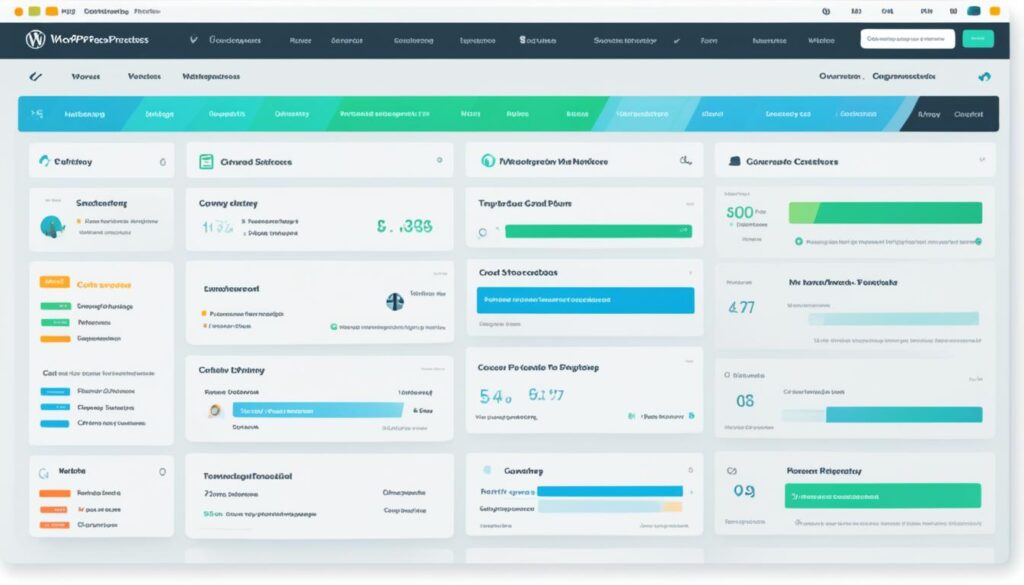
Task: Click the WordPress logo in header
Action: (35, 40)
